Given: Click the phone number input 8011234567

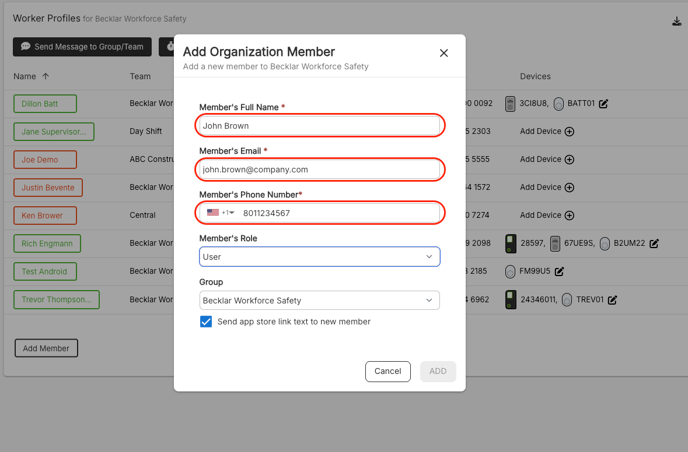Looking at the screenshot, I should coord(338,213).
